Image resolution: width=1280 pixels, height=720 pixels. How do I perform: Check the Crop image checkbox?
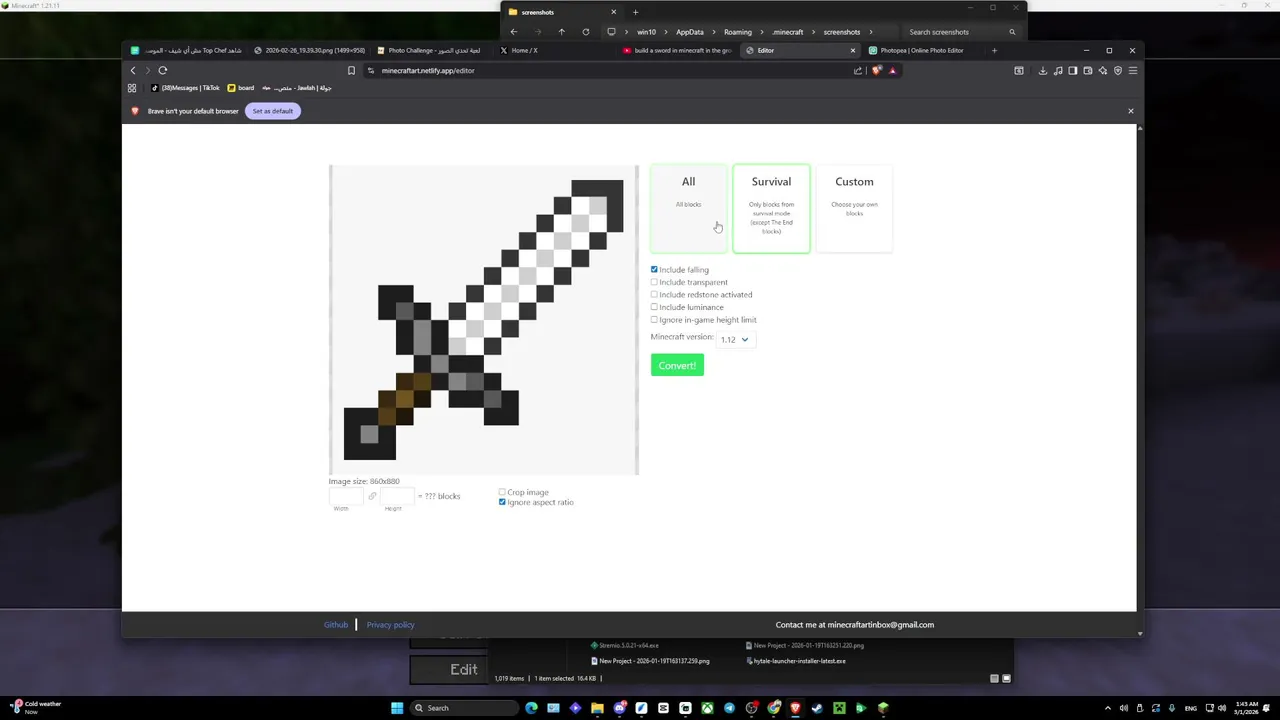pos(502,492)
